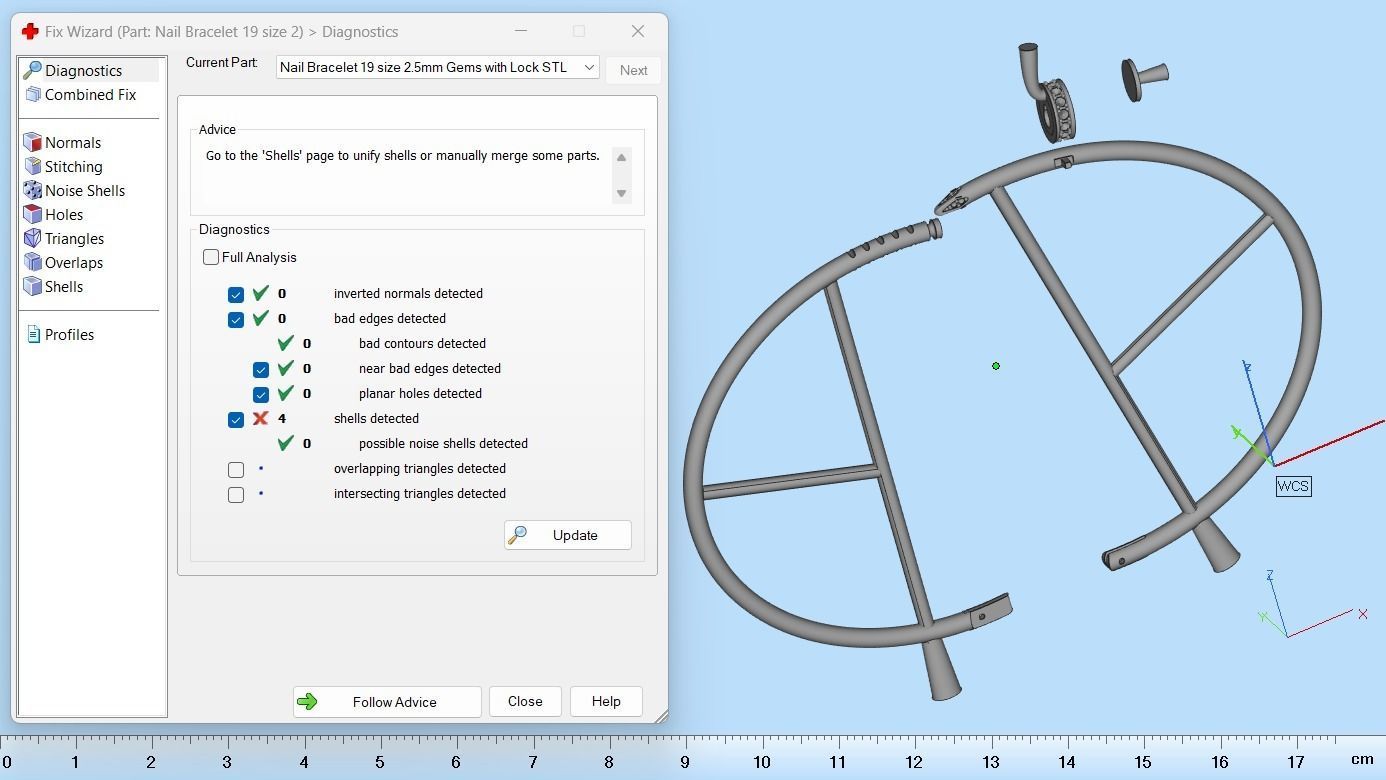Screen dimensions: 1386x780
Task: Close the Fix Wizard window
Action: tap(638, 31)
